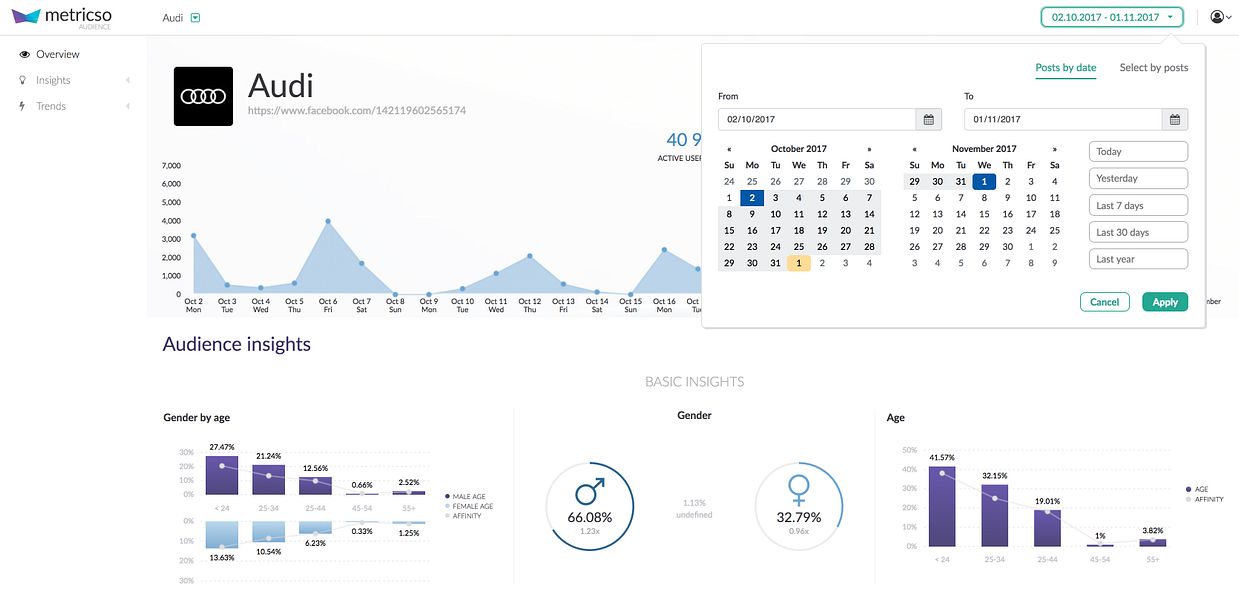This screenshot has height=600, width=1239.
Task: Go to Overview in the sidebar
Action: [x=58, y=54]
